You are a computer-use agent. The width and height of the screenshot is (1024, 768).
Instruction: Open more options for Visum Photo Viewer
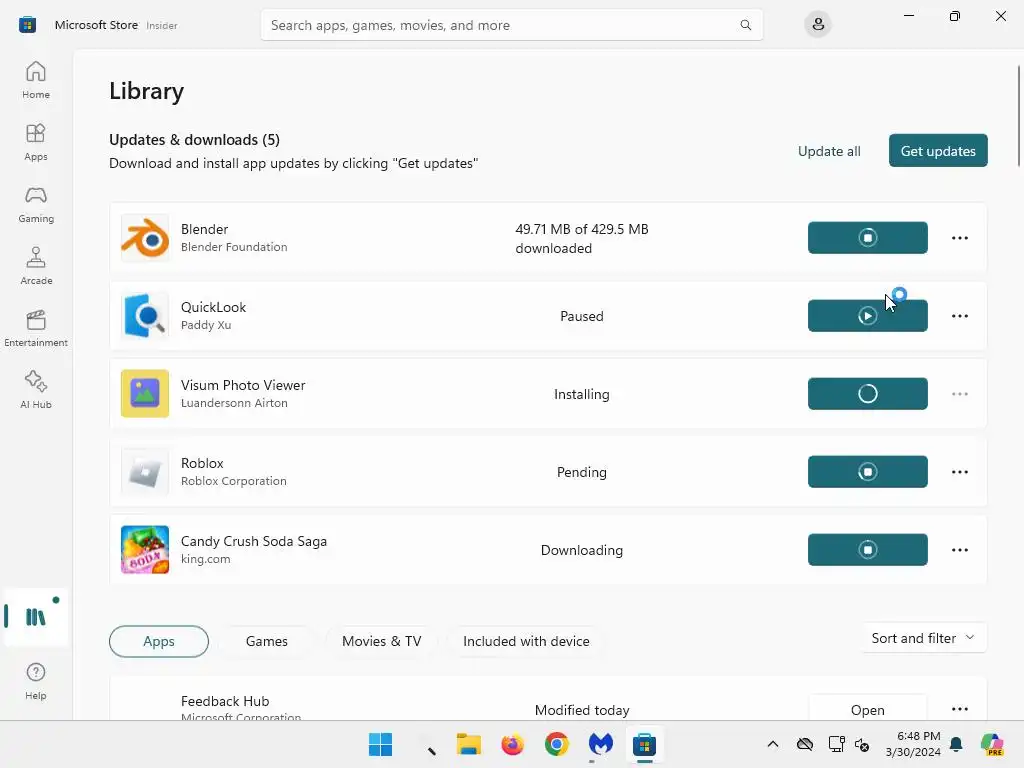coord(959,394)
